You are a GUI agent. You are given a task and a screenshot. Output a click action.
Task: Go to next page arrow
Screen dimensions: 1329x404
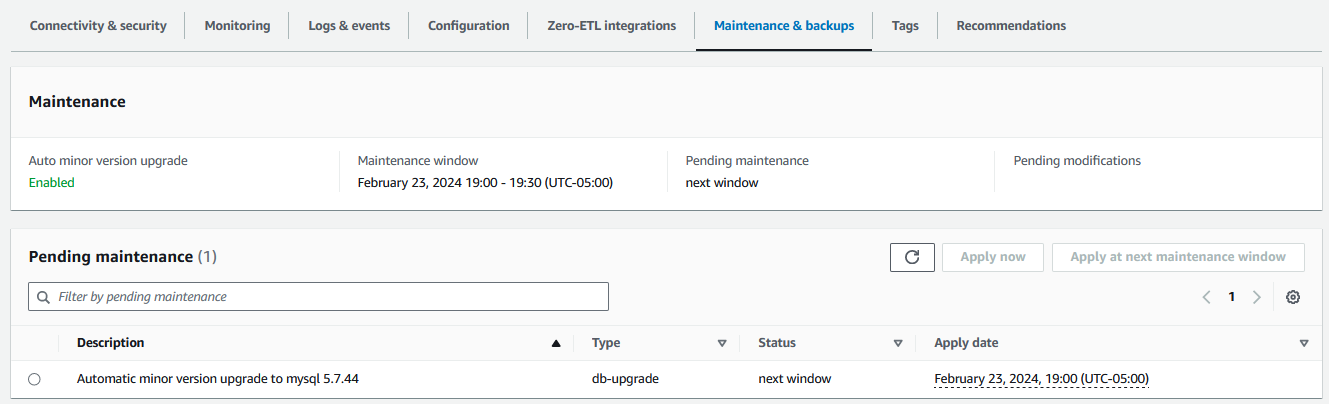[1257, 297]
